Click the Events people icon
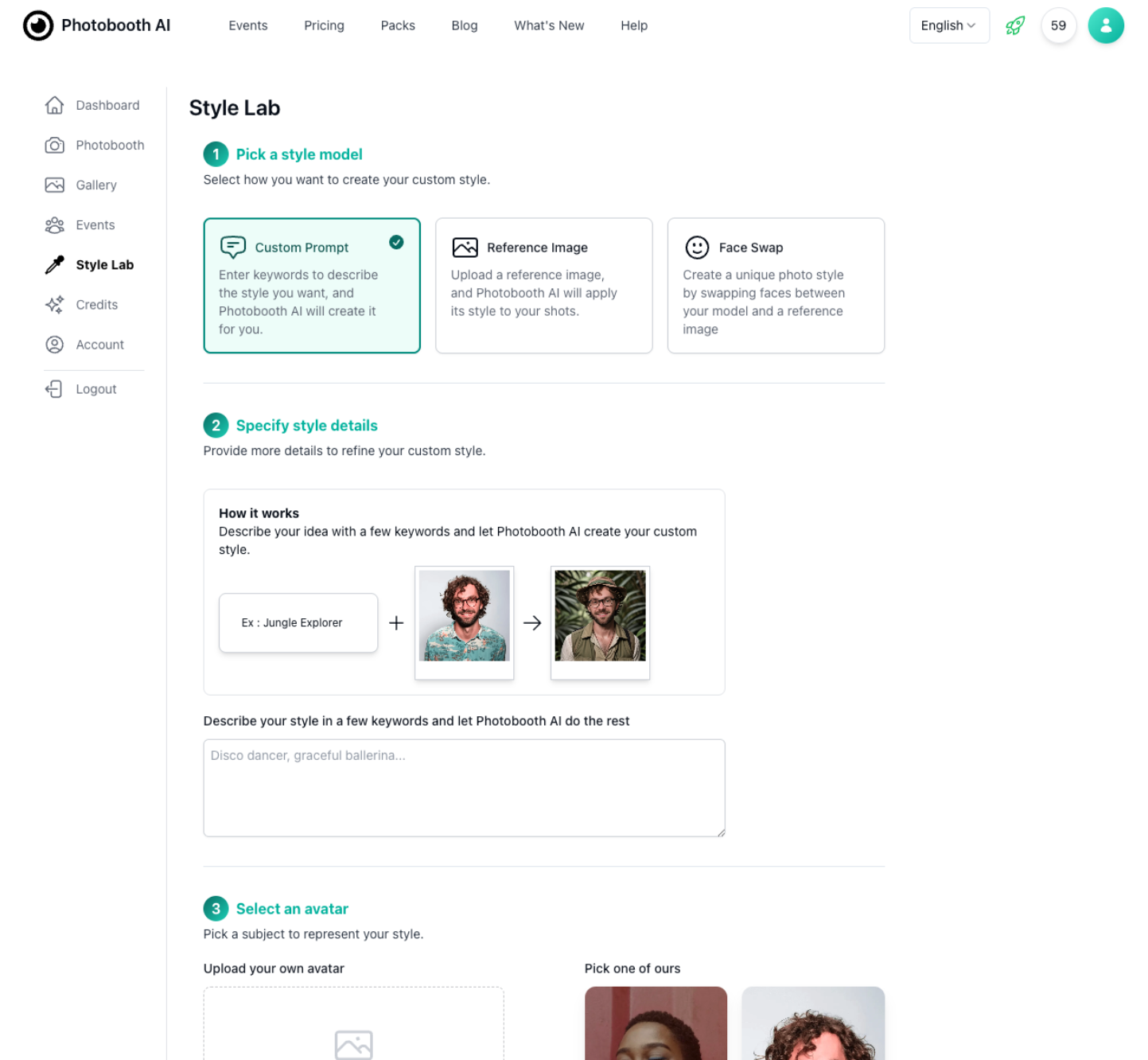This screenshot has width=1148, height=1060. [x=54, y=225]
